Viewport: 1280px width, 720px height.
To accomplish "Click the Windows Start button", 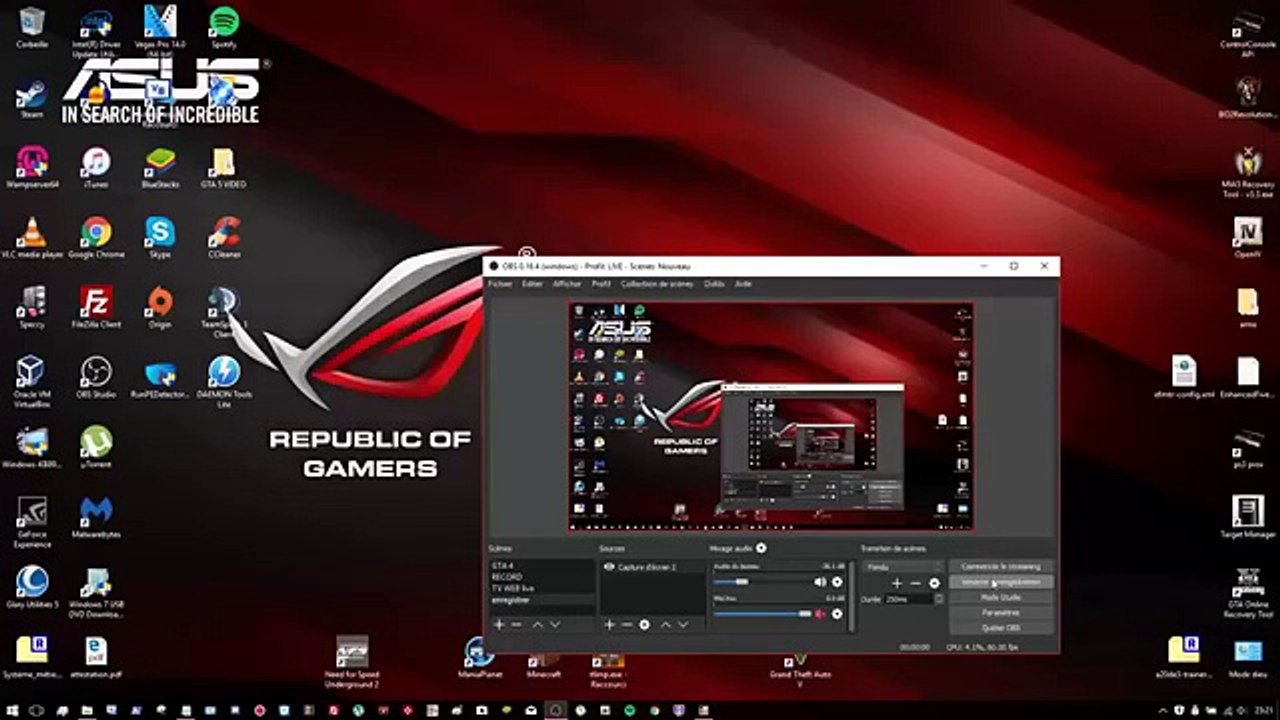I will point(12,710).
